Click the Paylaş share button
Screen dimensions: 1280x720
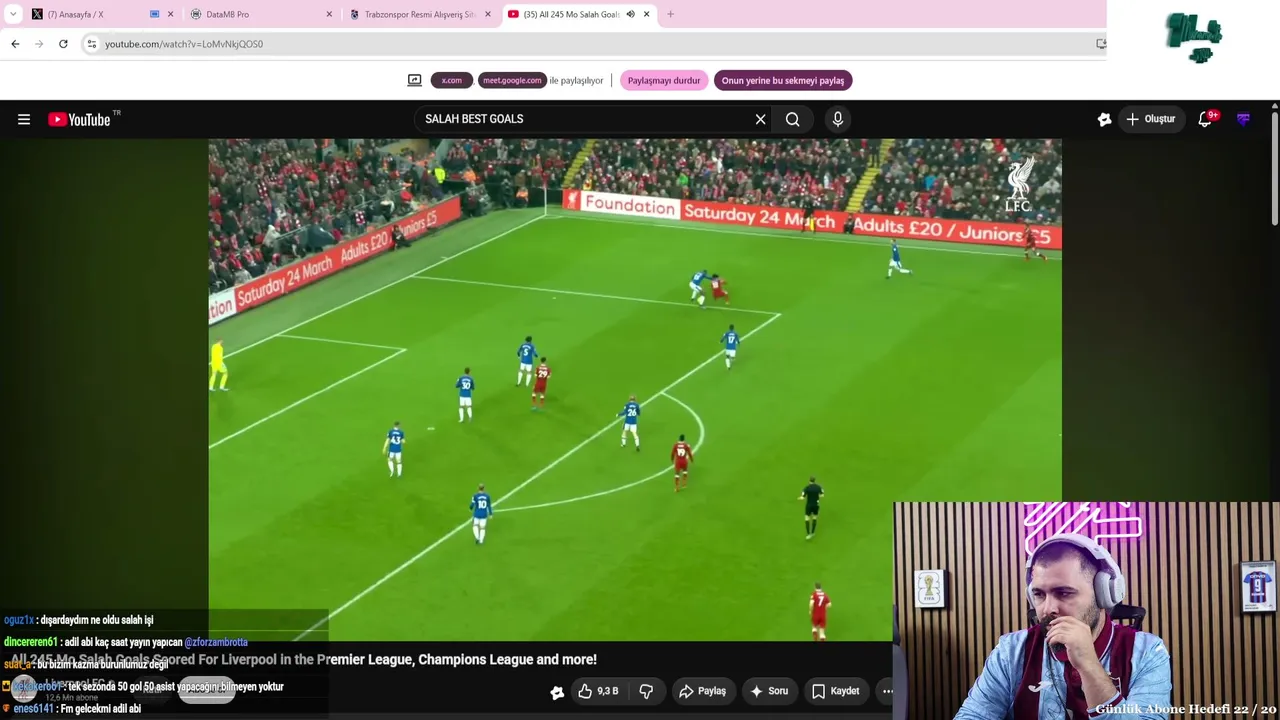(702, 691)
